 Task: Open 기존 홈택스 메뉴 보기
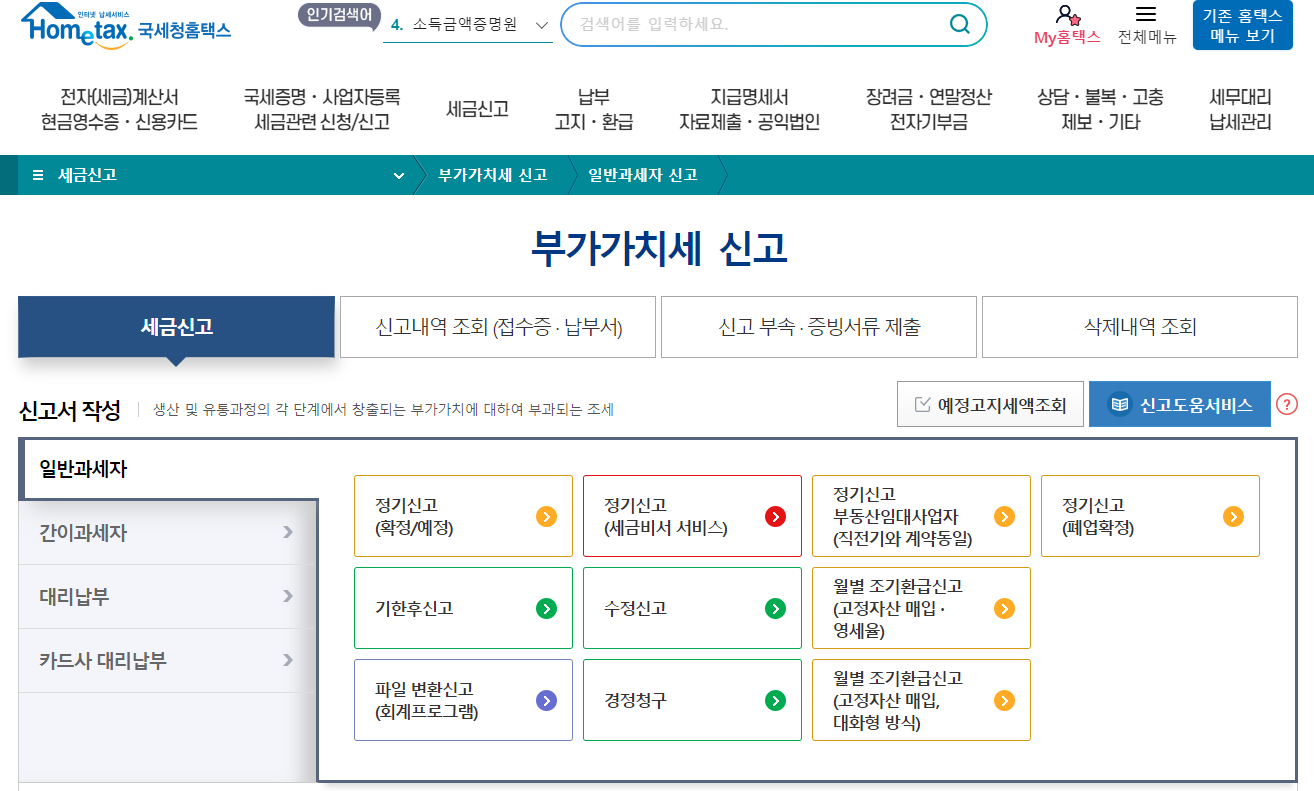[1241, 25]
